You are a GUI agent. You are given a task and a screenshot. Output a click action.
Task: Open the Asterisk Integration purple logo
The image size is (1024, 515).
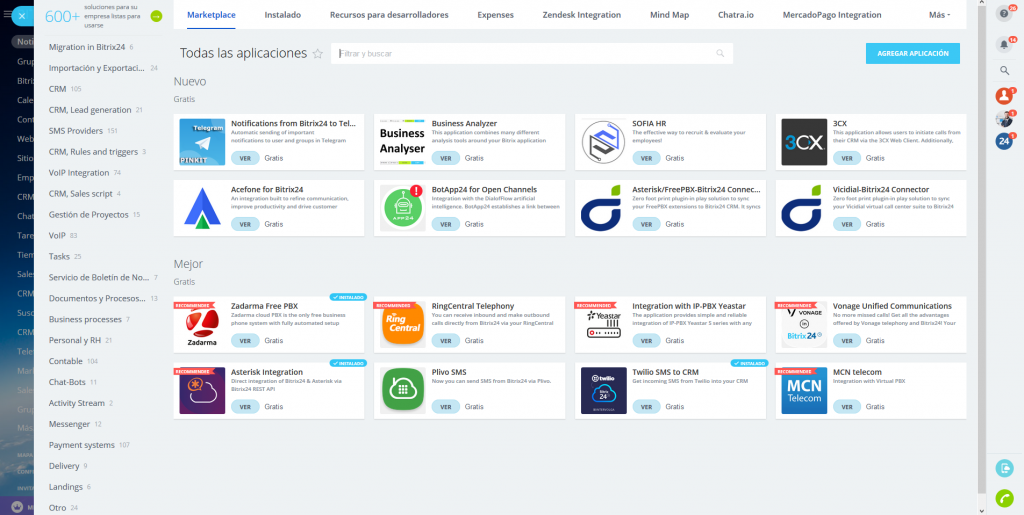(202, 390)
